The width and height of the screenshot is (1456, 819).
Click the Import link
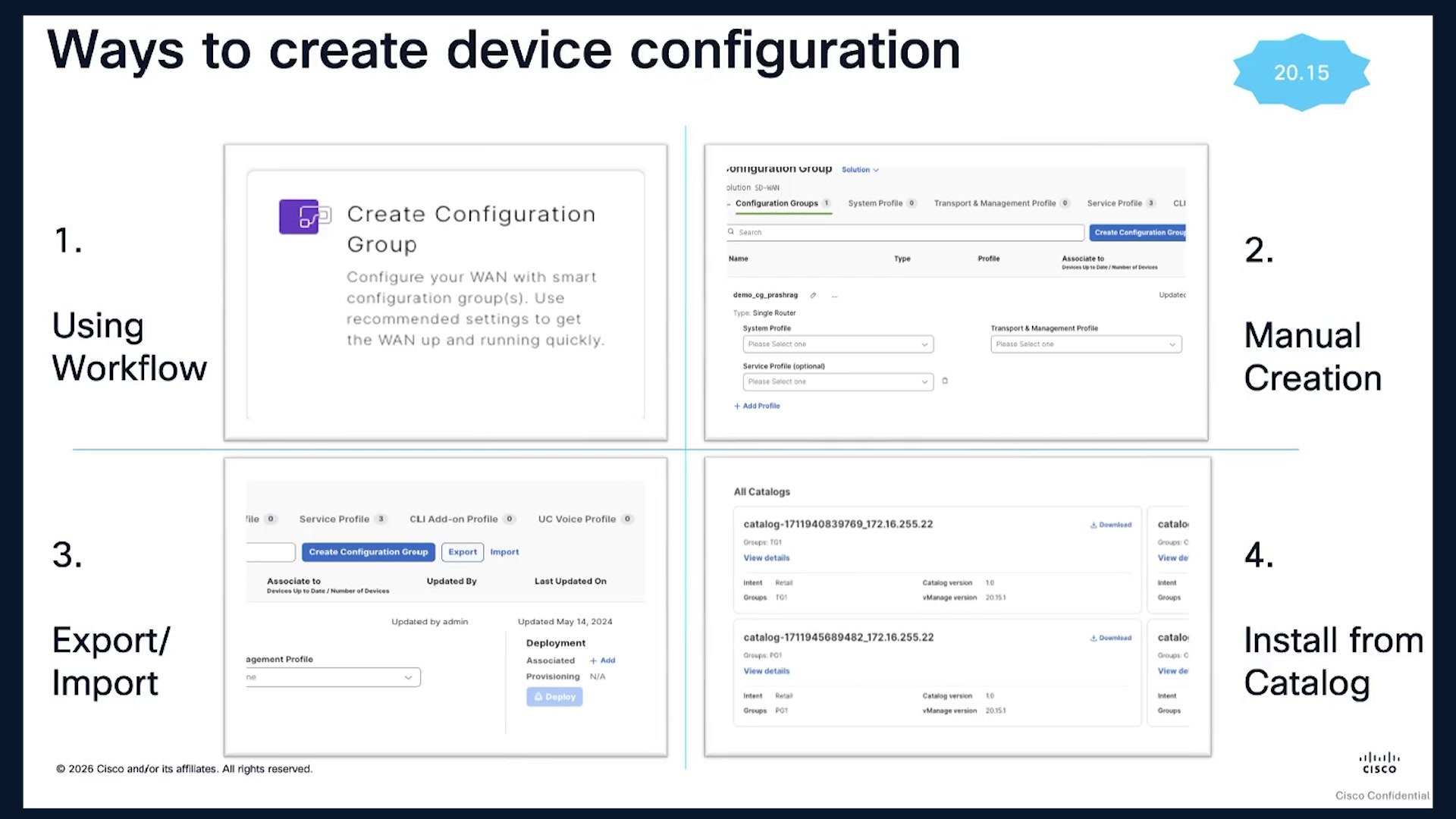coord(504,552)
